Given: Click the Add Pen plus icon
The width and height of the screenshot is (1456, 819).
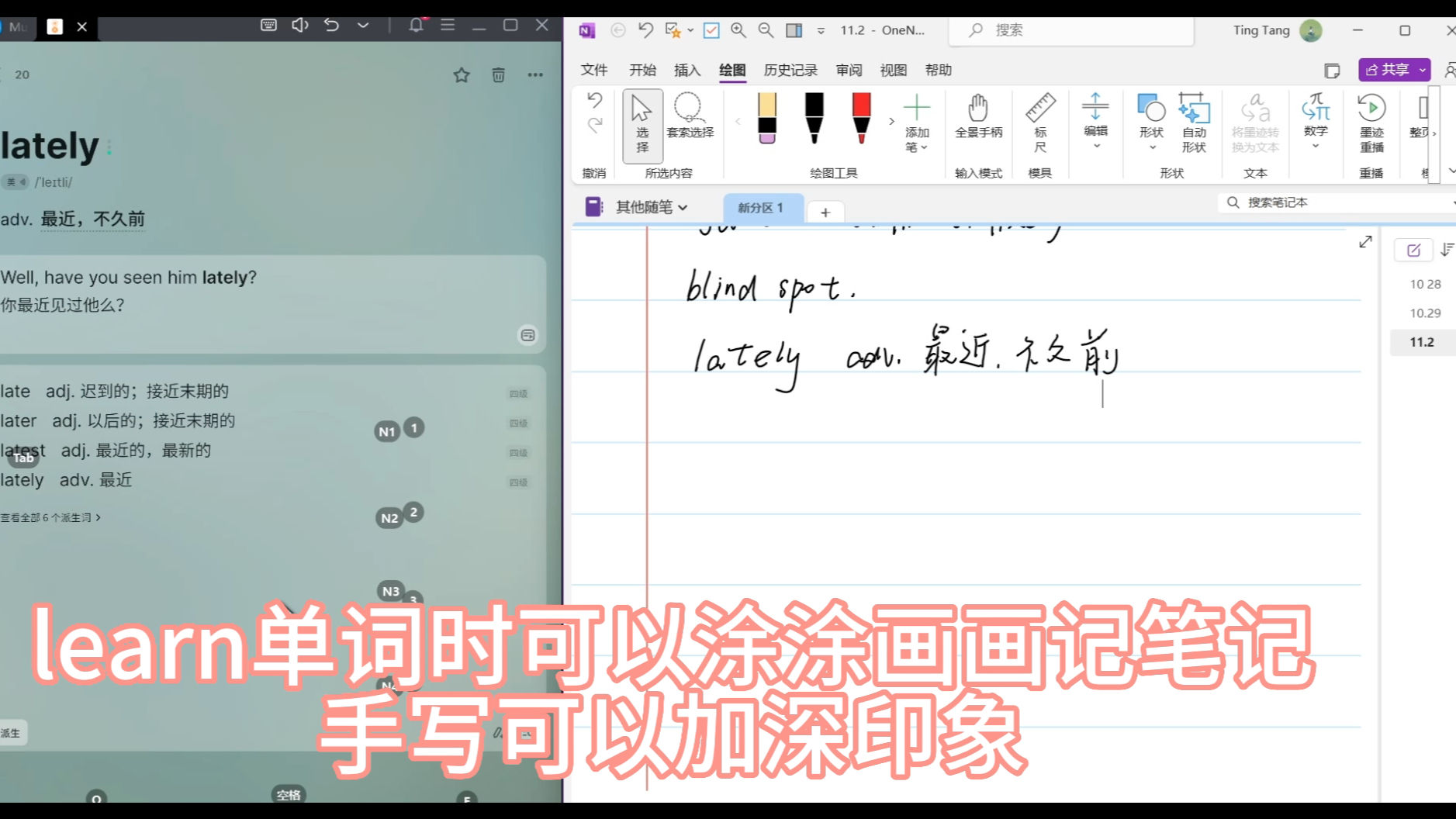Looking at the screenshot, I should pyautogui.click(x=916, y=107).
